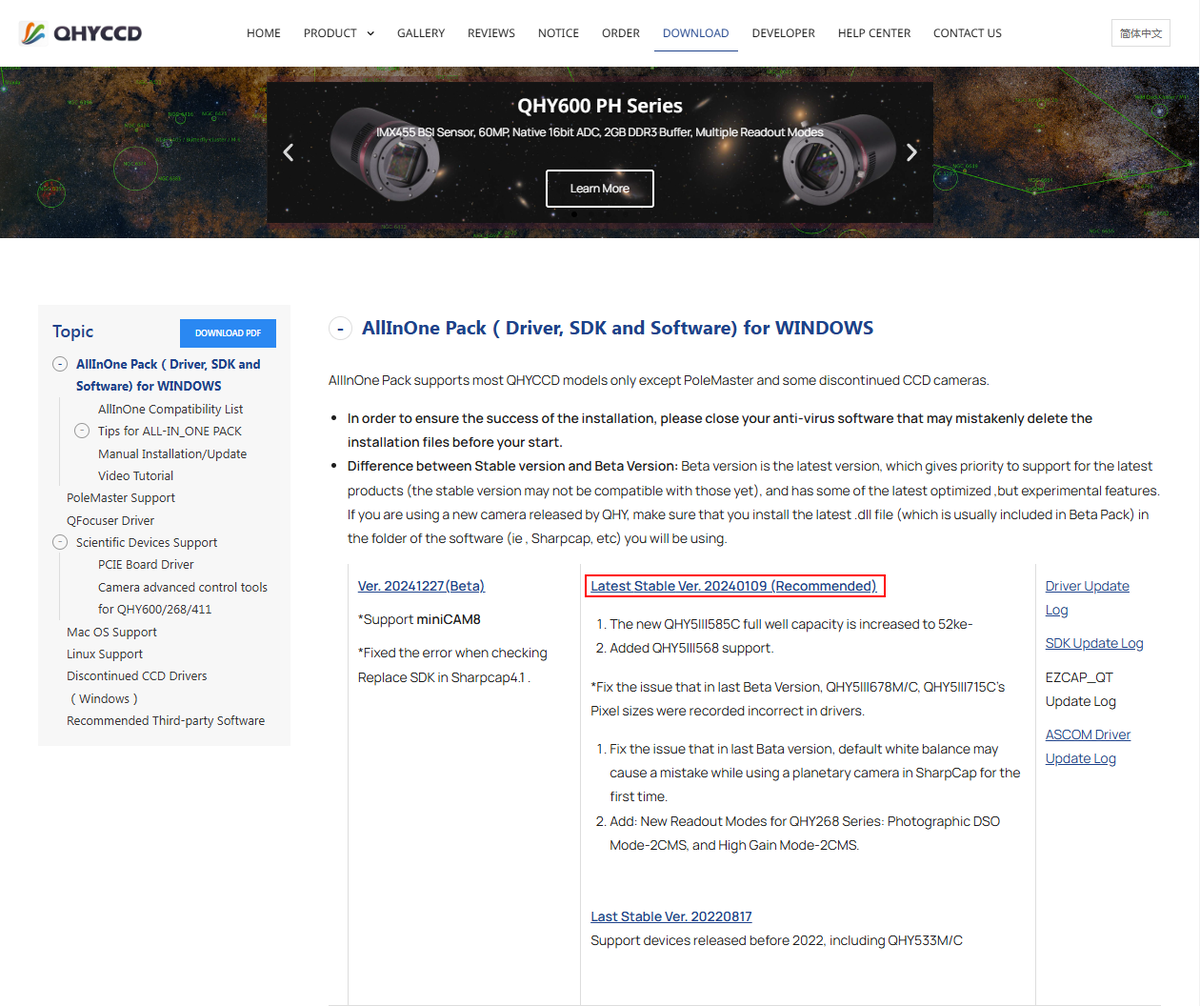Open the GALLERY page
The image size is (1200, 1006).
[421, 33]
